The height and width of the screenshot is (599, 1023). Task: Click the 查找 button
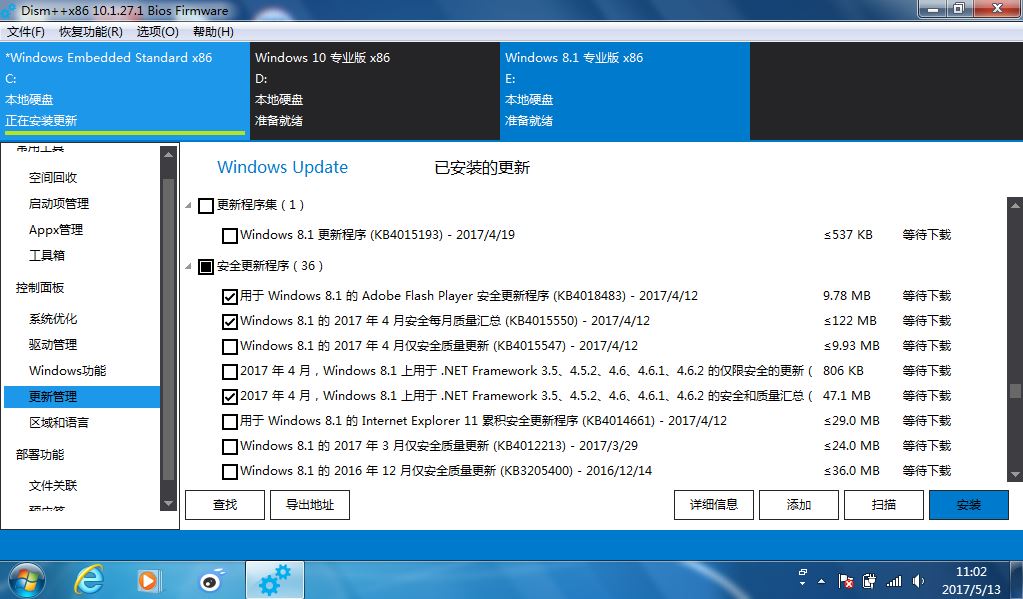point(225,505)
